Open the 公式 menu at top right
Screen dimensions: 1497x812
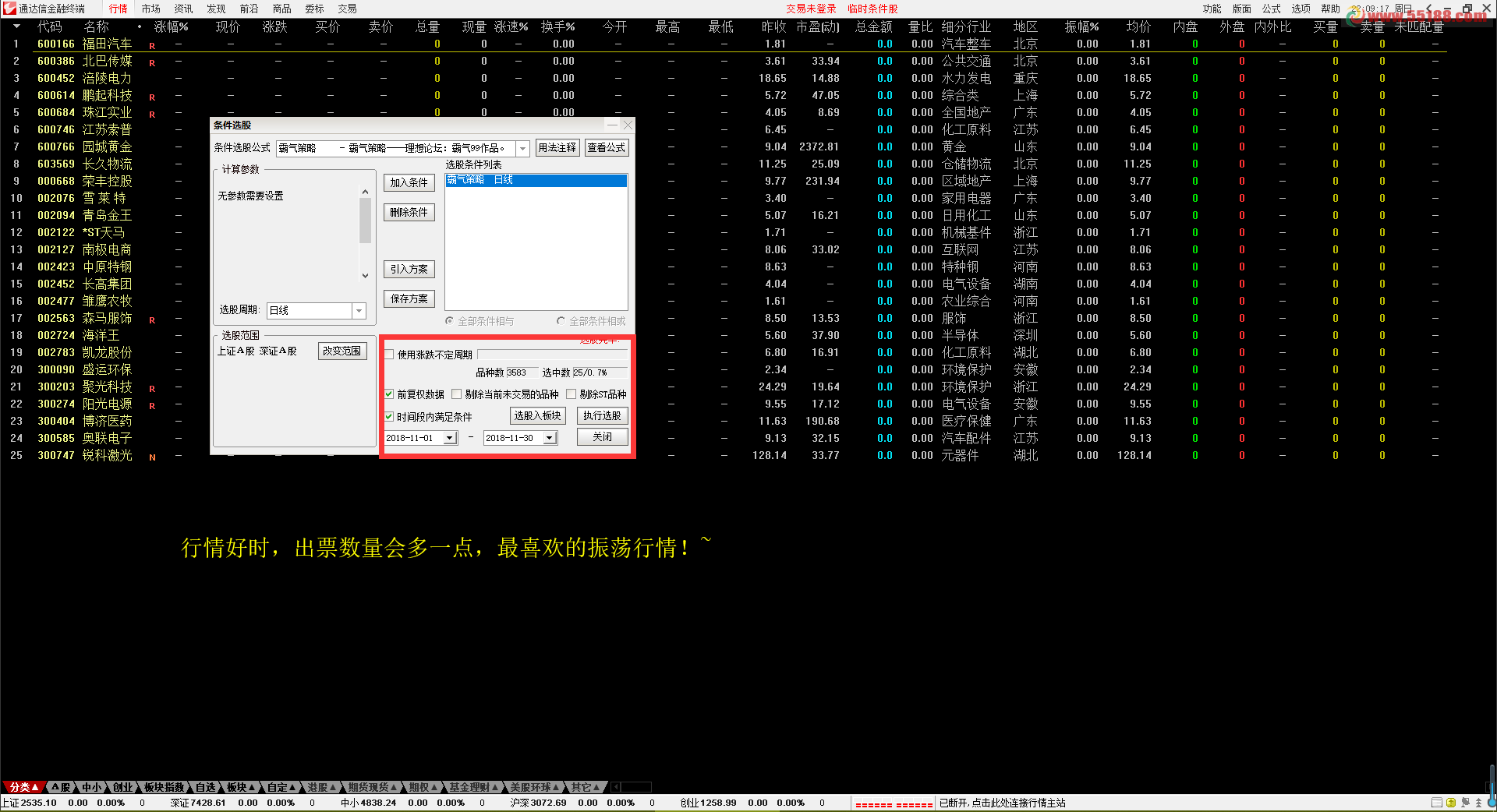tap(1272, 9)
